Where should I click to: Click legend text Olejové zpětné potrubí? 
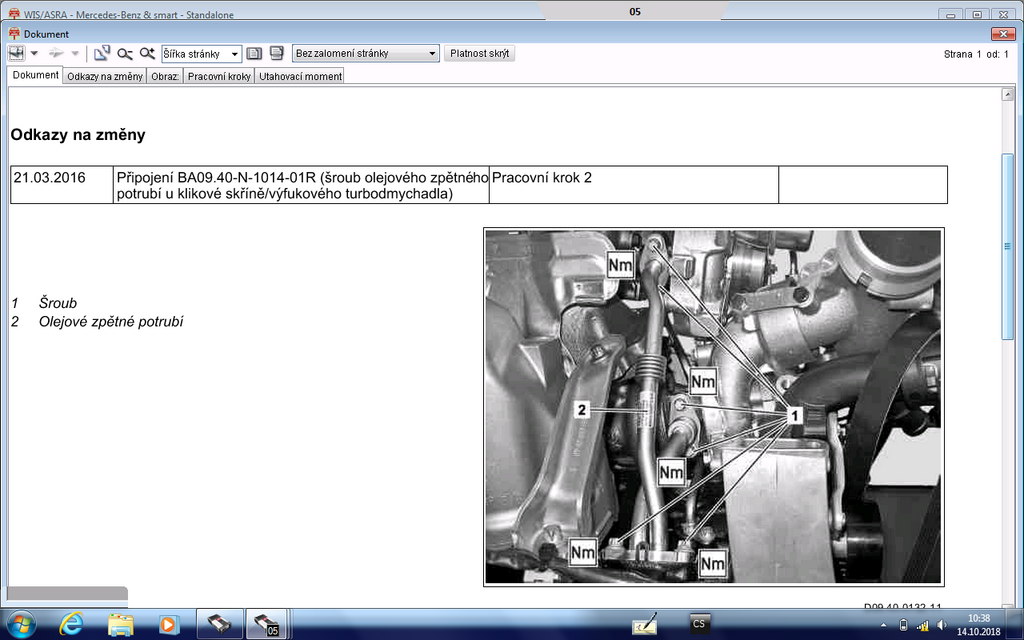(111, 321)
